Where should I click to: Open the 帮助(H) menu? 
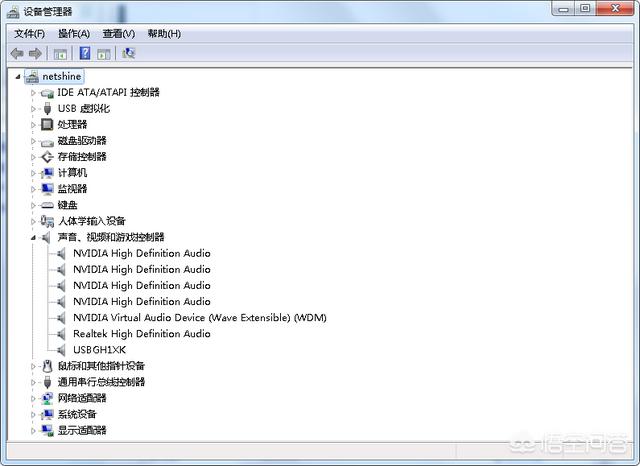click(164, 34)
